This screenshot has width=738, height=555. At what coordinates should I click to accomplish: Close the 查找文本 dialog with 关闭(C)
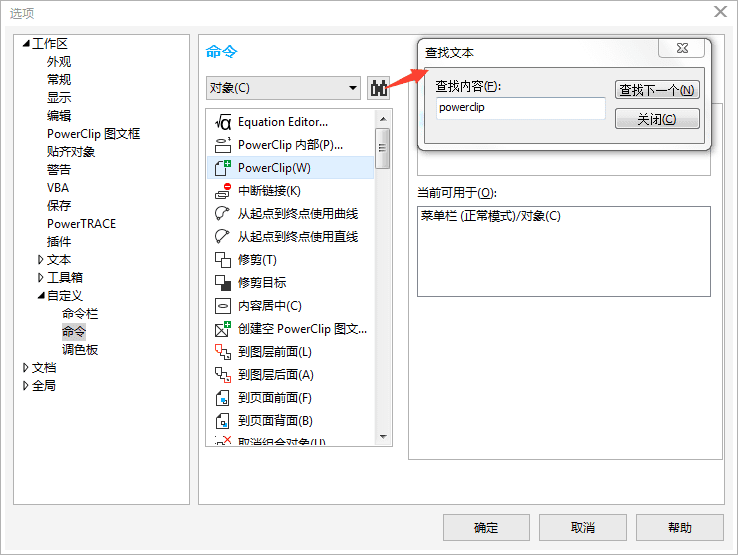point(657,119)
